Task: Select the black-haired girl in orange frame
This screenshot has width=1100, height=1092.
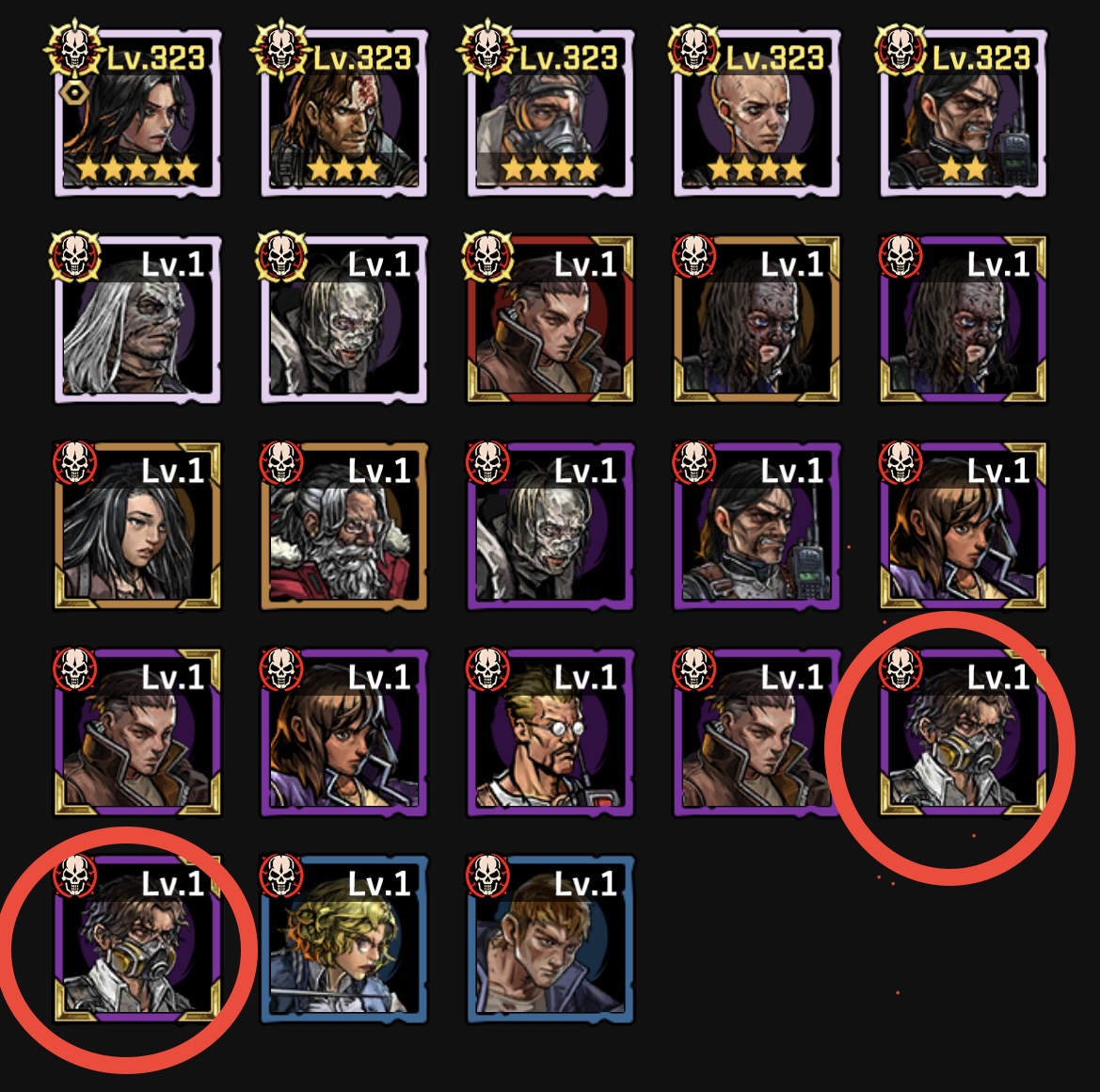Action: [137, 525]
